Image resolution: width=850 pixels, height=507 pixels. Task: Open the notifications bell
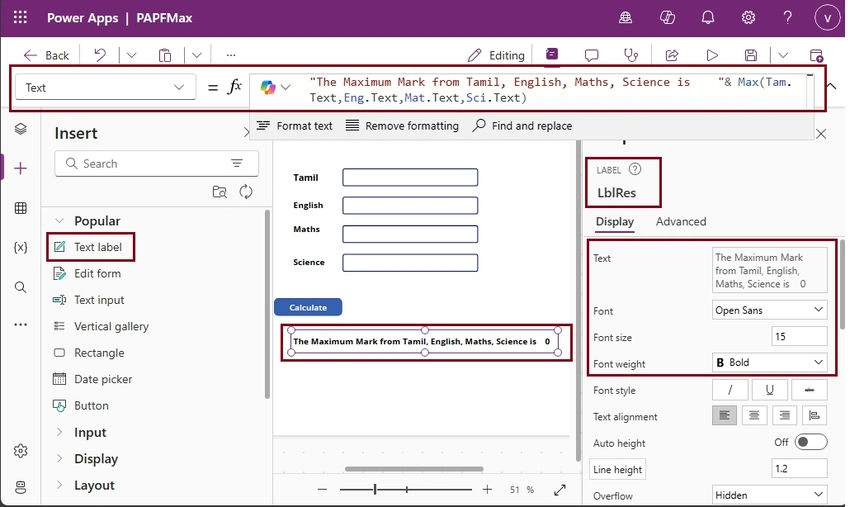[x=708, y=17]
